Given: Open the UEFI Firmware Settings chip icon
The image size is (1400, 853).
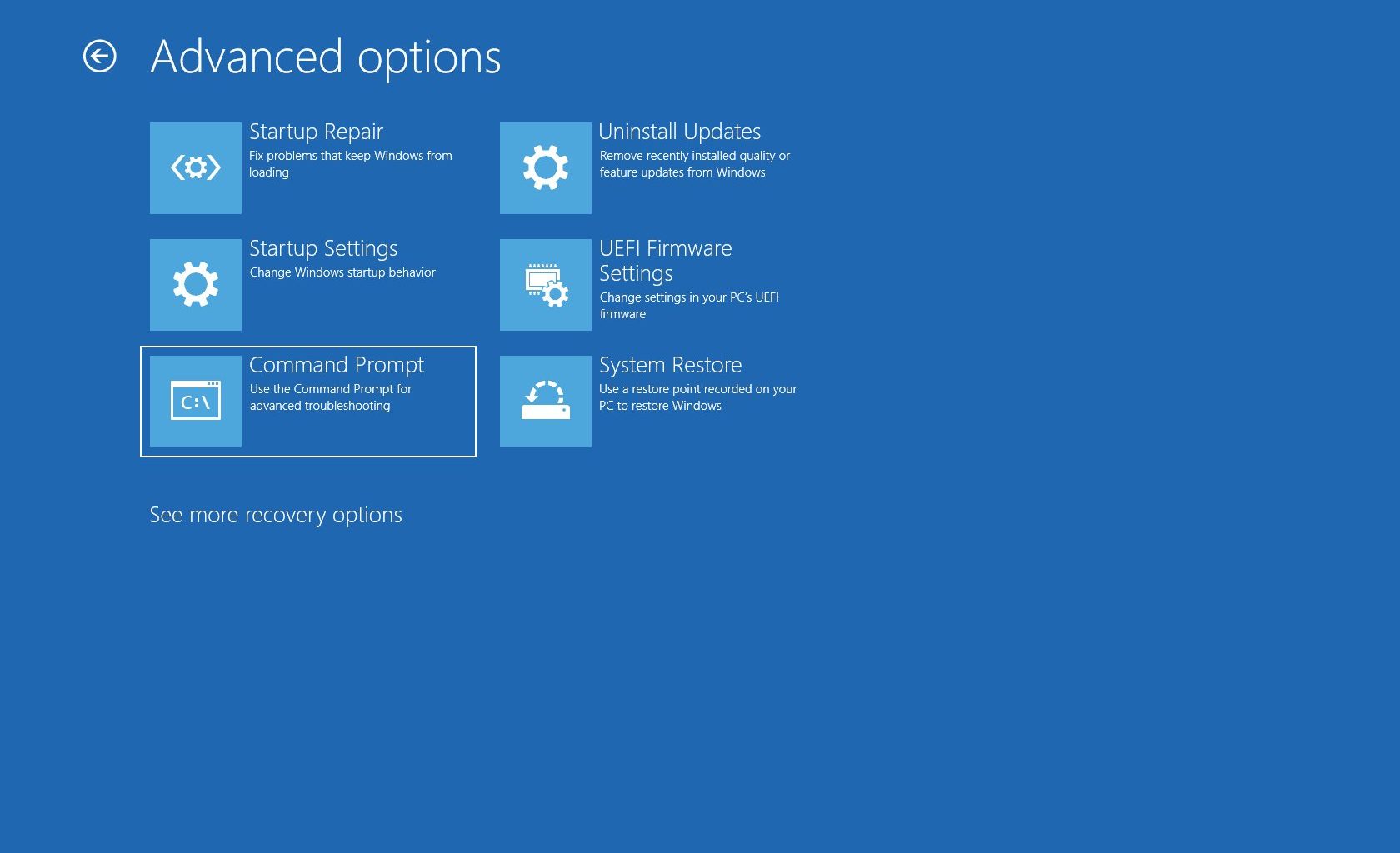Looking at the screenshot, I should [x=546, y=285].
